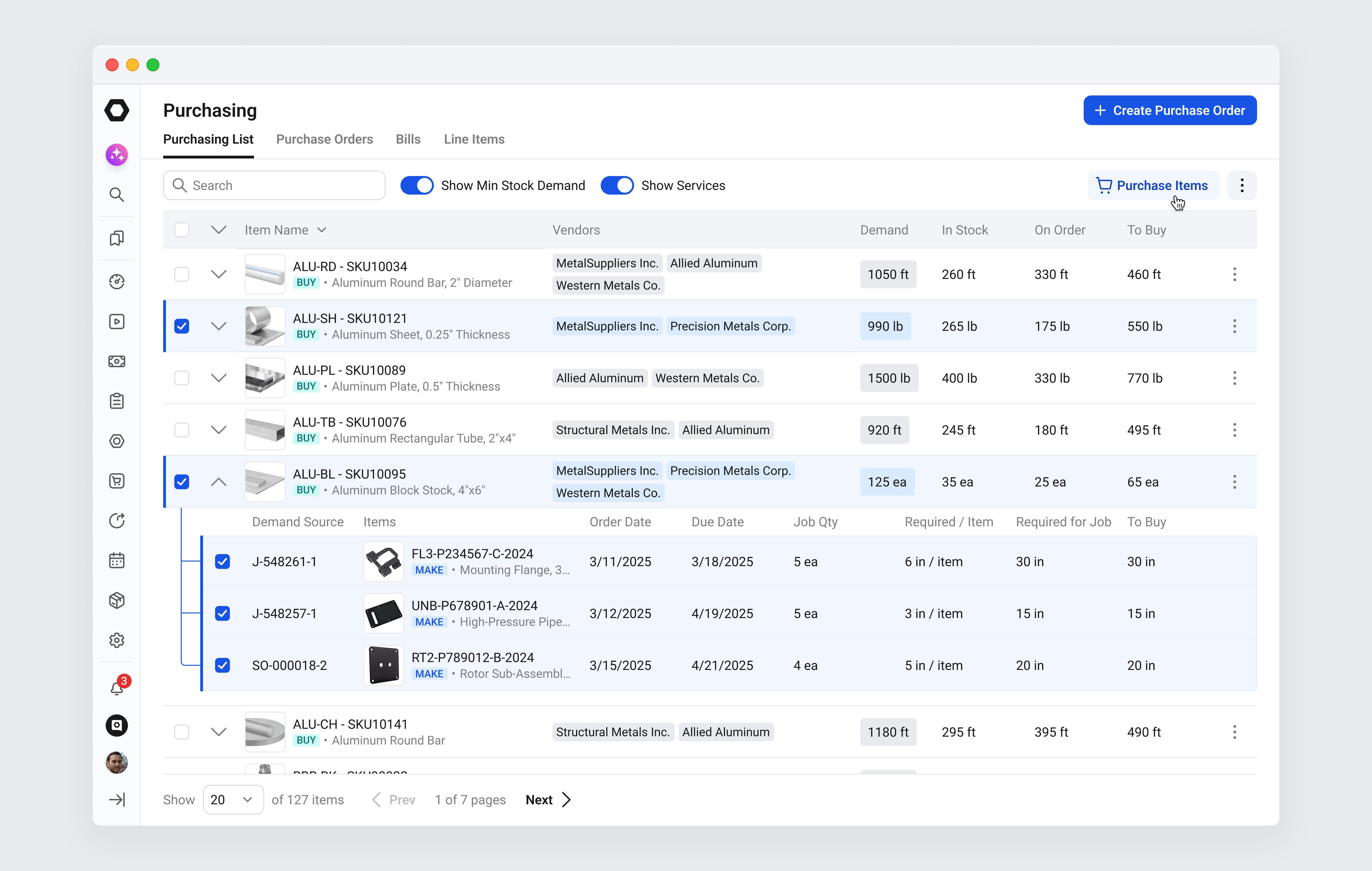Expand the ALU-TB - SKU10076 row
The width and height of the screenshot is (1372, 871).
[219, 430]
